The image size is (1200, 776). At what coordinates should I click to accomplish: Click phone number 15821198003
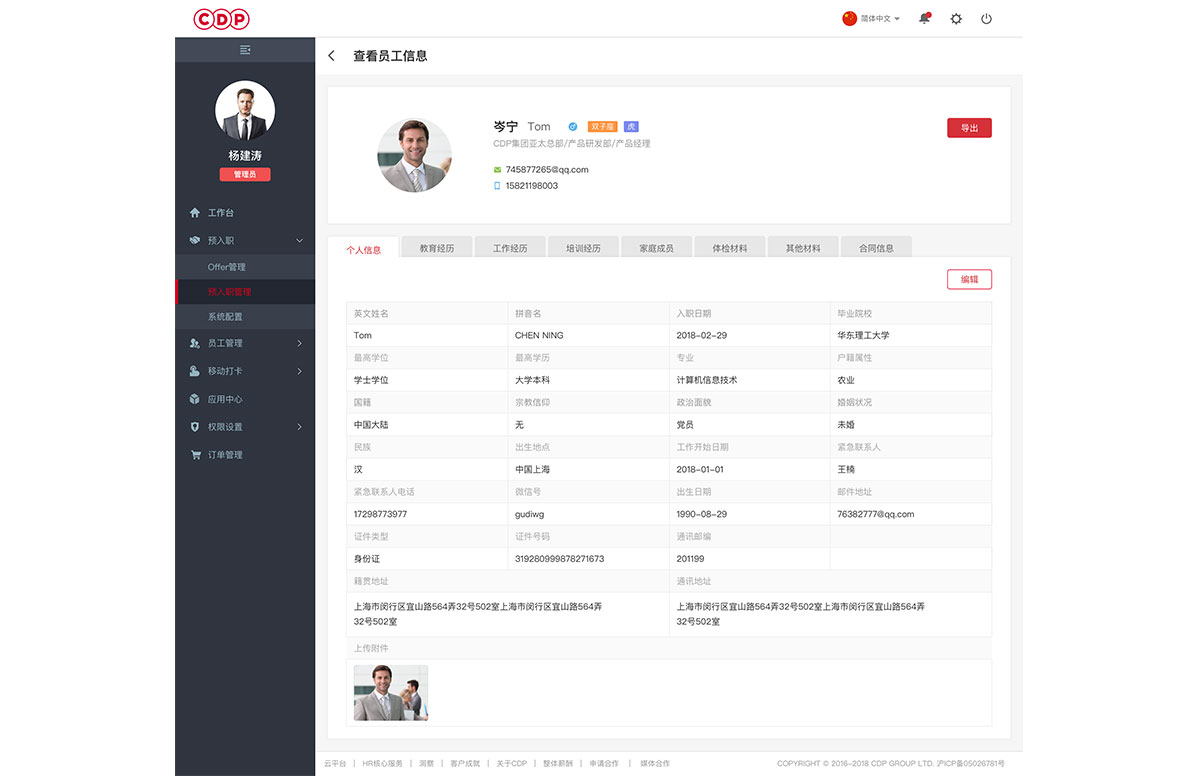point(532,186)
